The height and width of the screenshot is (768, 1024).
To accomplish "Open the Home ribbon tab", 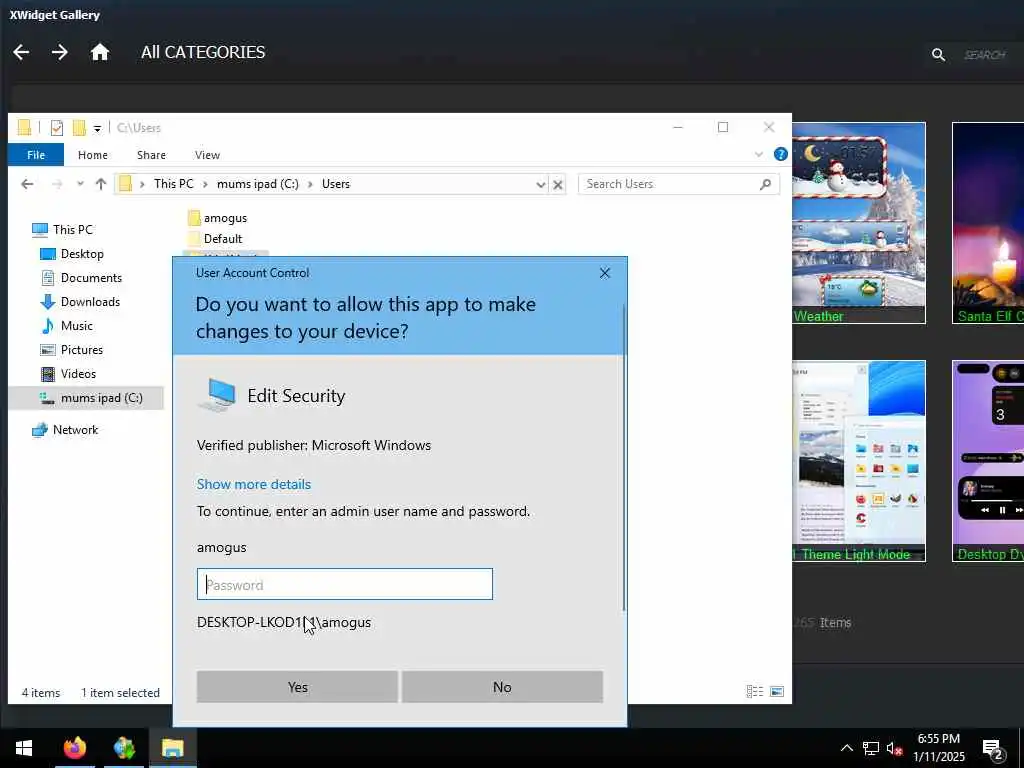I will coord(93,155).
